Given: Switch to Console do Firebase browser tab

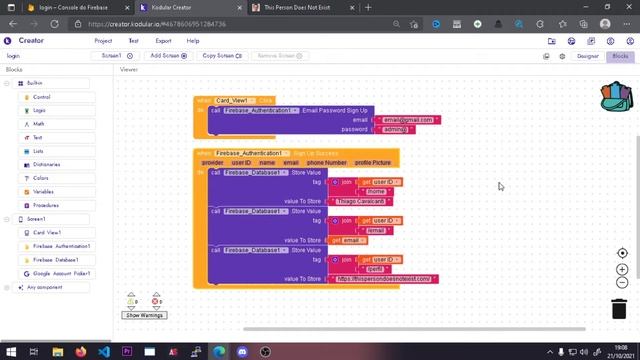Looking at the screenshot, I should 78,7.
